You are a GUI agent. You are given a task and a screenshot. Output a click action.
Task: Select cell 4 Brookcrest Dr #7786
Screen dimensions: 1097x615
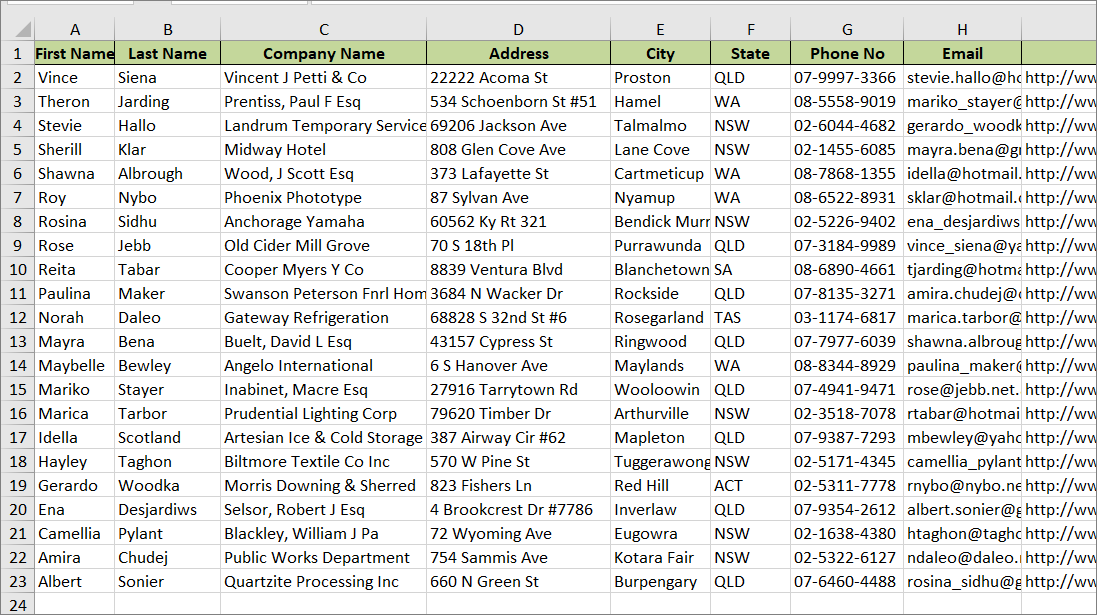click(518, 509)
